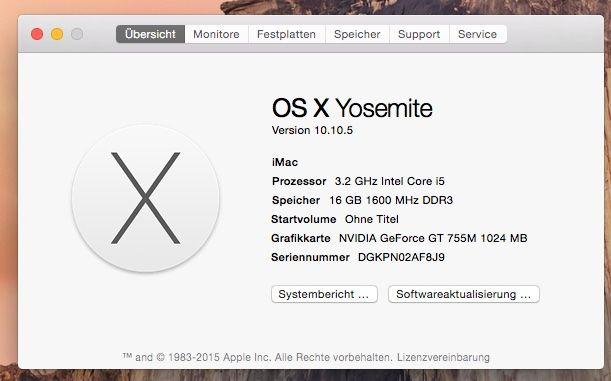The height and width of the screenshot is (381, 611).
Task: Open Softwareaktualisierung
Action: pyautogui.click(x=464, y=294)
